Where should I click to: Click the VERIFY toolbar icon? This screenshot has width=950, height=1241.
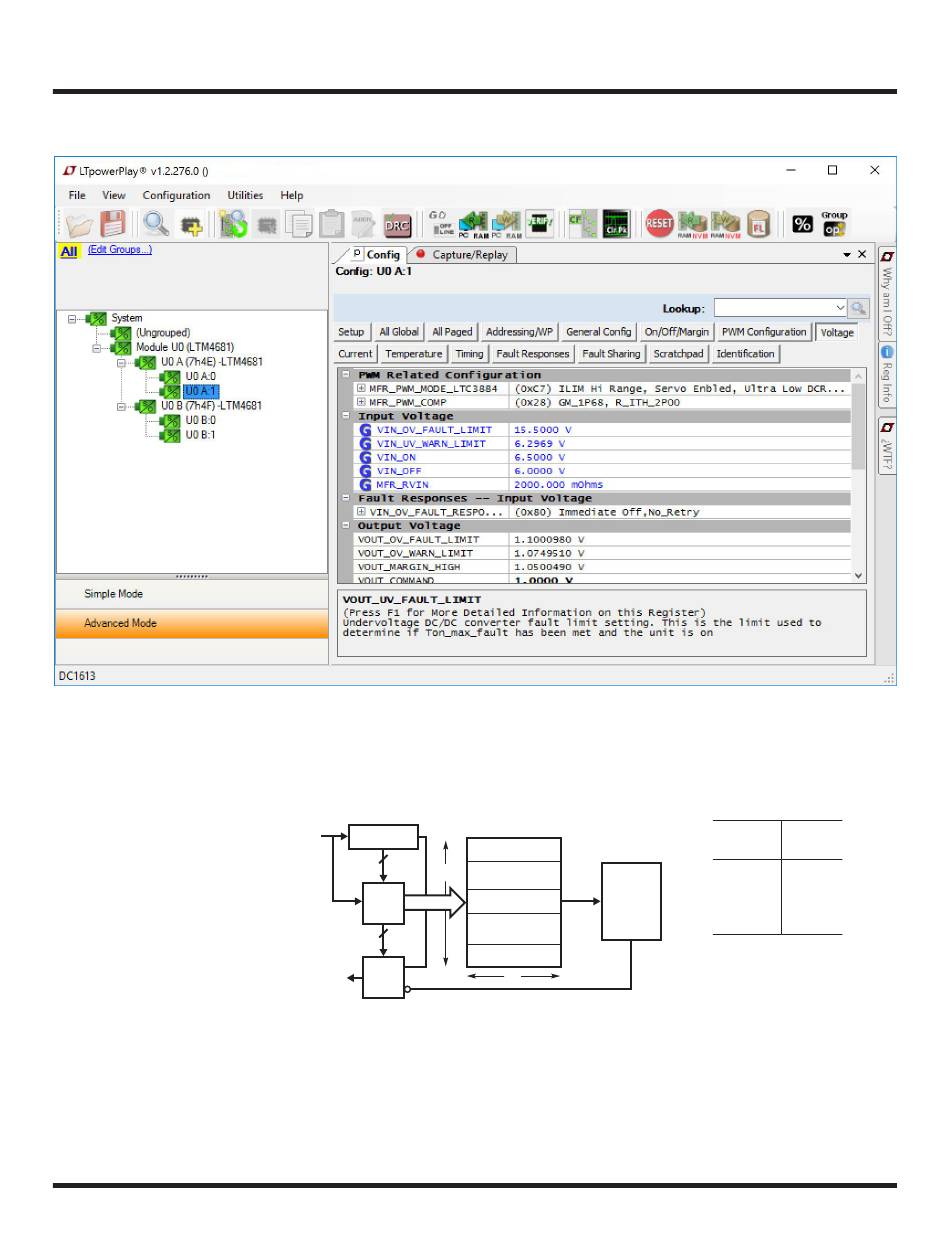(539, 224)
